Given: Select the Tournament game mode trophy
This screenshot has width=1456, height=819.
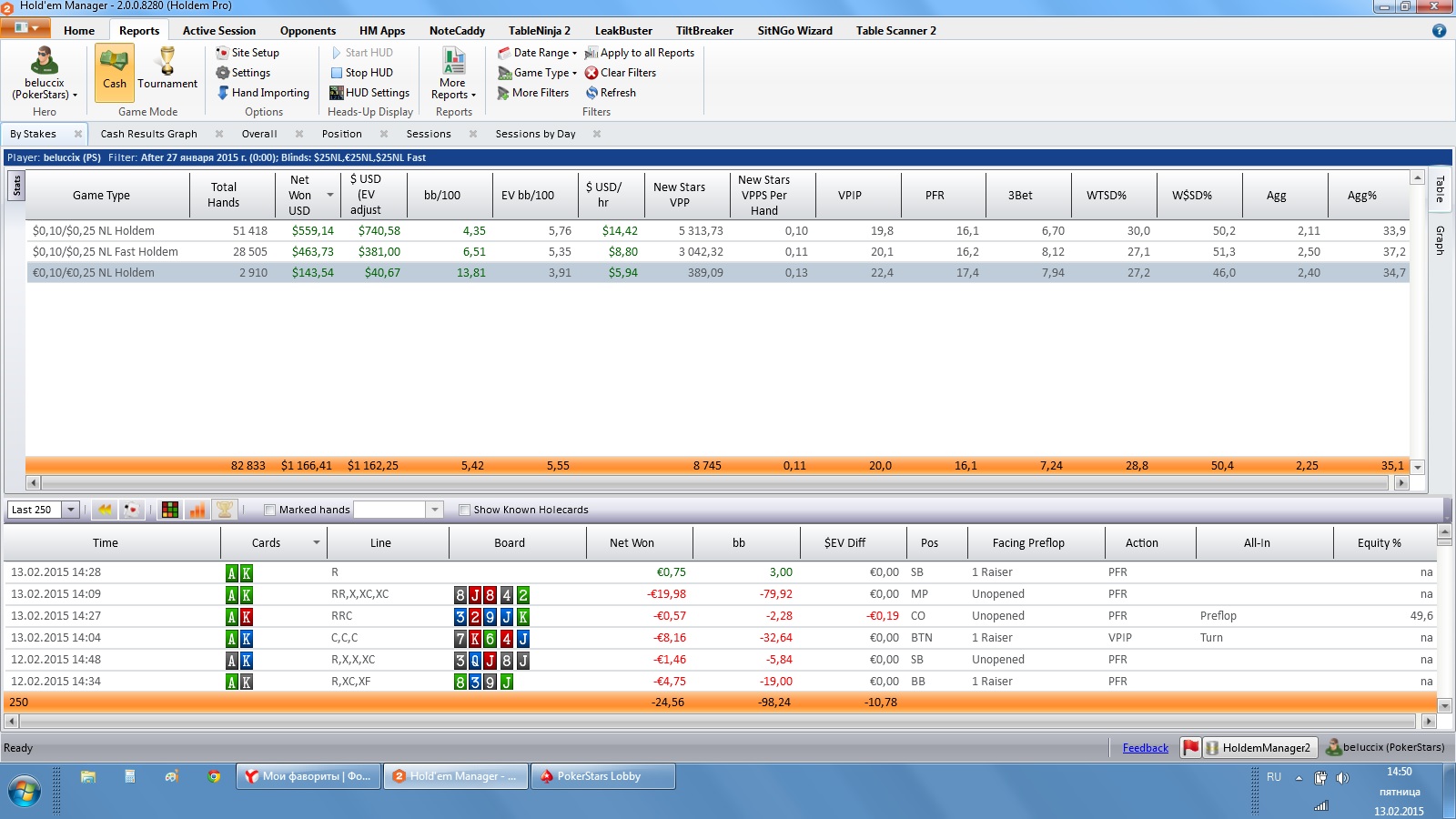Looking at the screenshot, I should [167, 71].
